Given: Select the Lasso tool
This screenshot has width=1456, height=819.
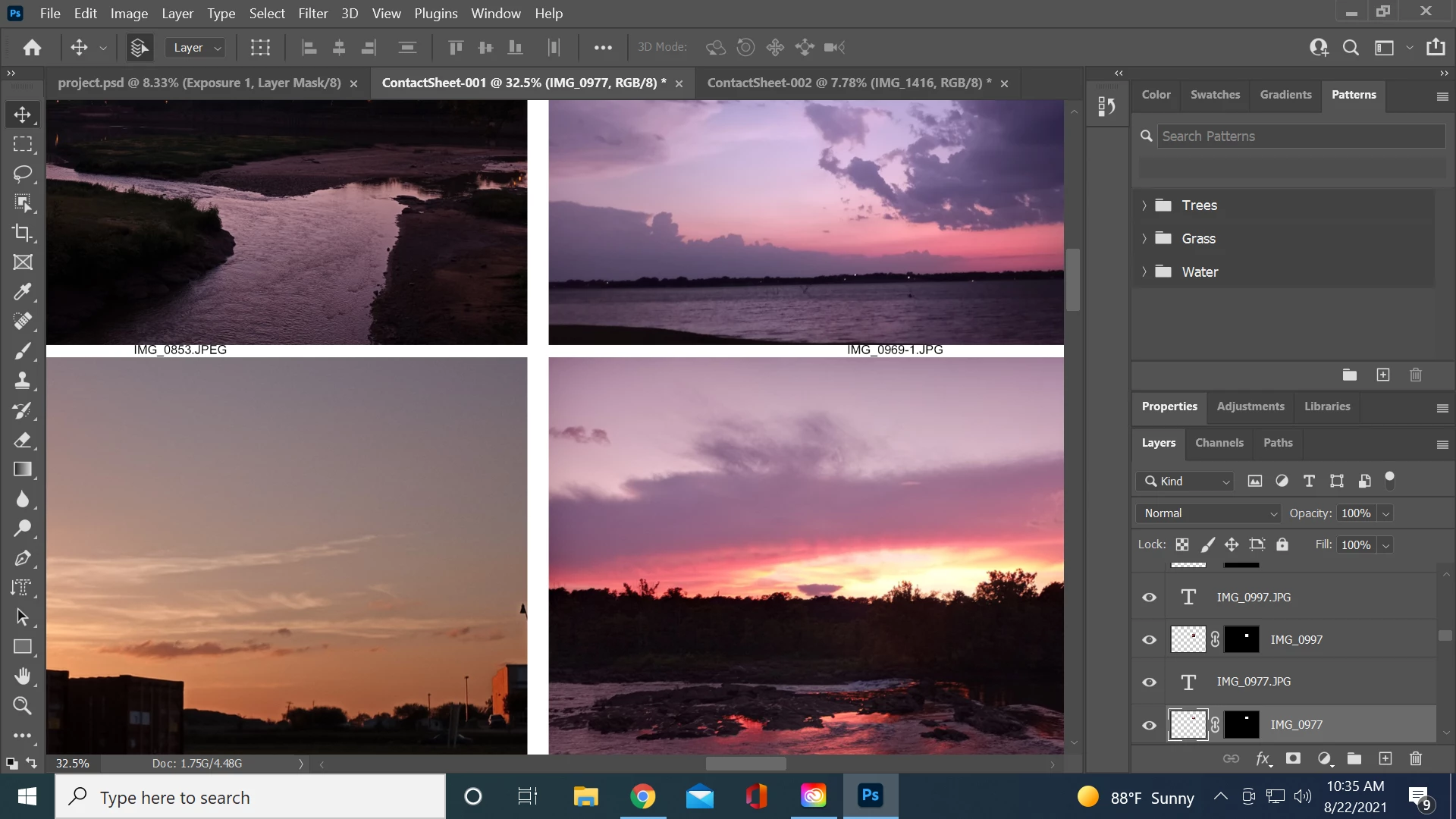Looking at the screenshot, I should [23, 174].
